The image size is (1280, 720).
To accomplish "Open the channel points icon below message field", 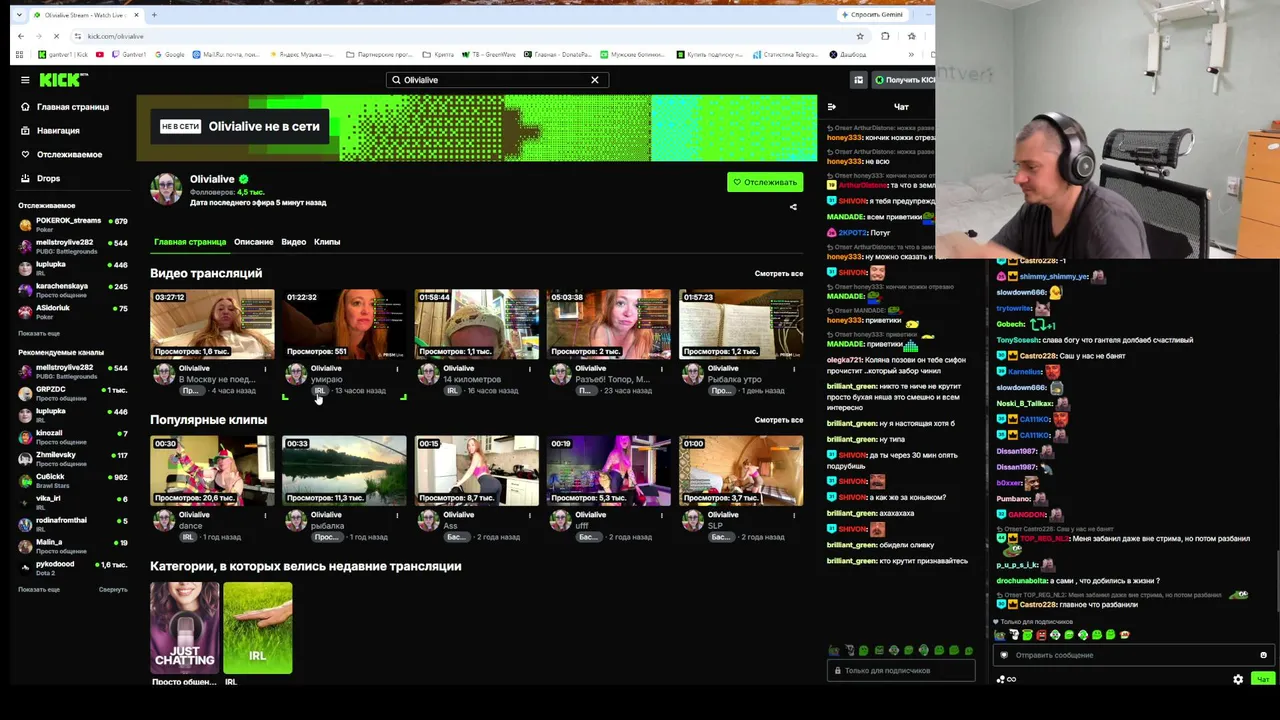I will 1006,680.
